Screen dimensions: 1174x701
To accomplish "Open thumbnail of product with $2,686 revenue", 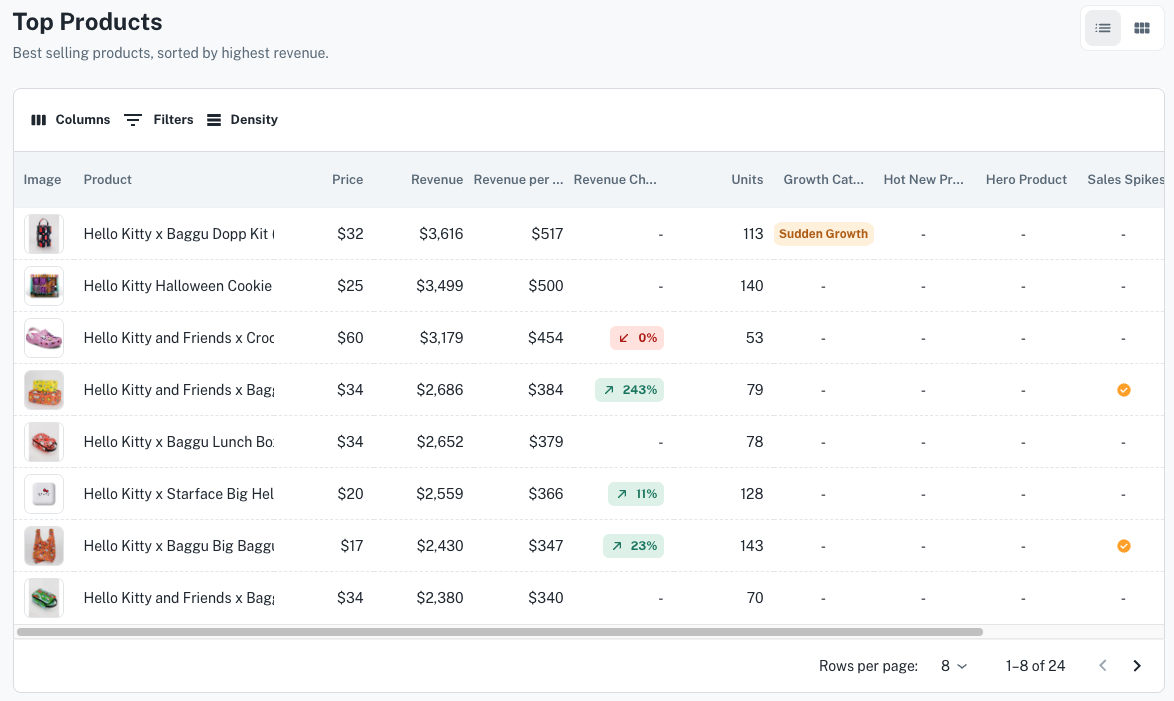I will point(43,390).
